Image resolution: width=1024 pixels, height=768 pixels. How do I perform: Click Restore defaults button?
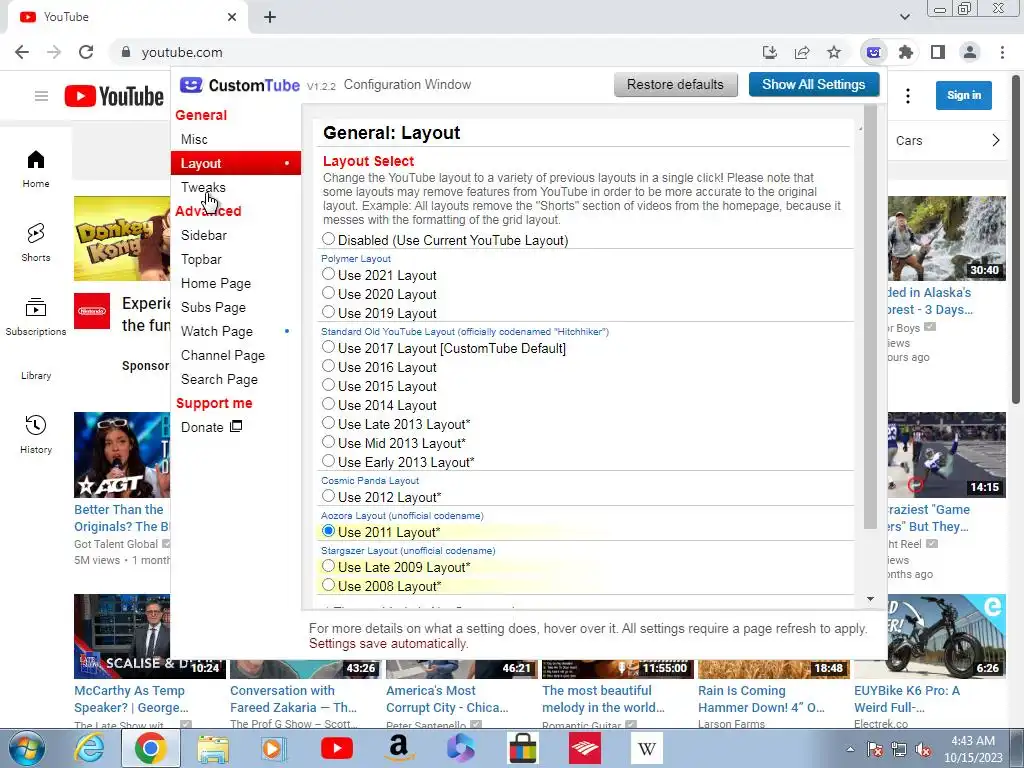pyautogui.click(x=675, y=84)
